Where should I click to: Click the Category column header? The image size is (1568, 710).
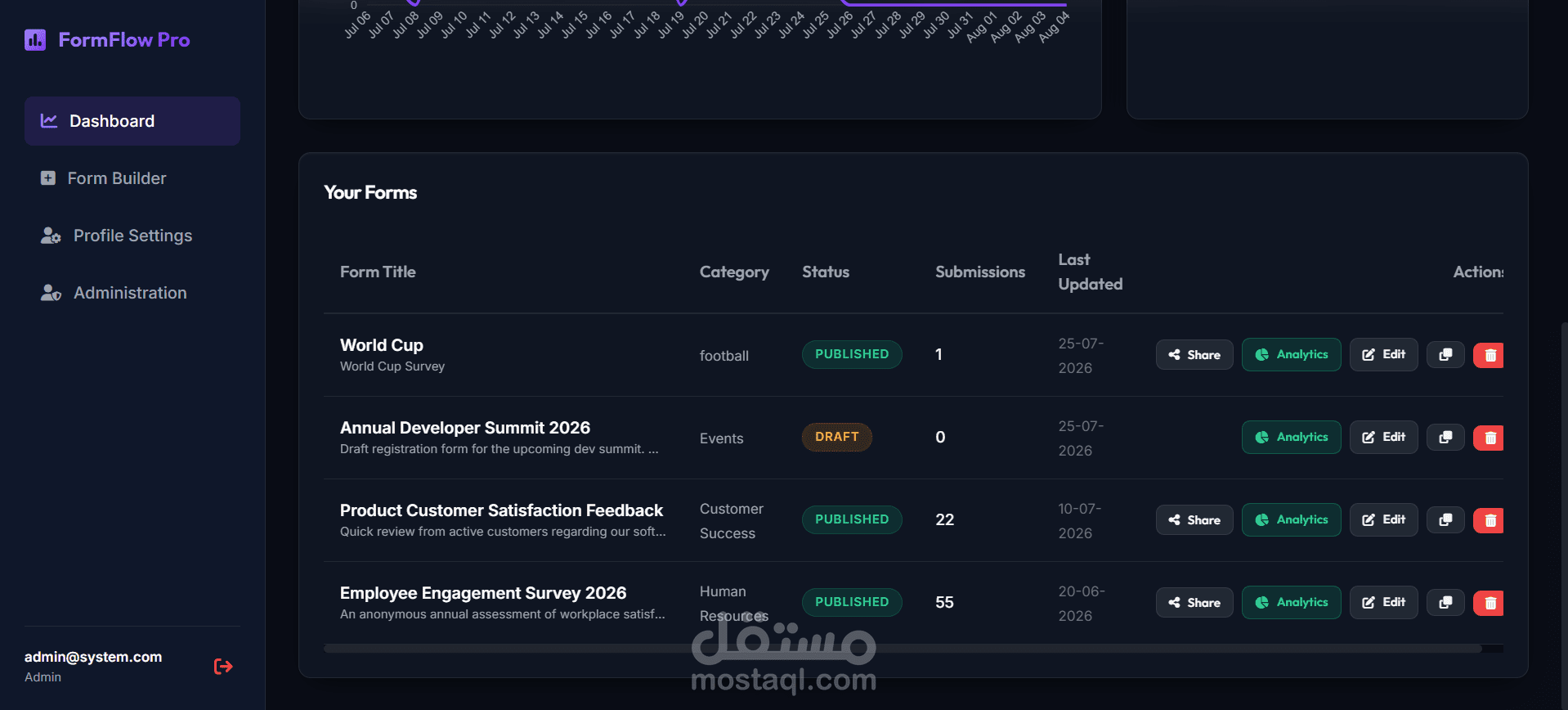pyautogui.click(x=734, y=272)
